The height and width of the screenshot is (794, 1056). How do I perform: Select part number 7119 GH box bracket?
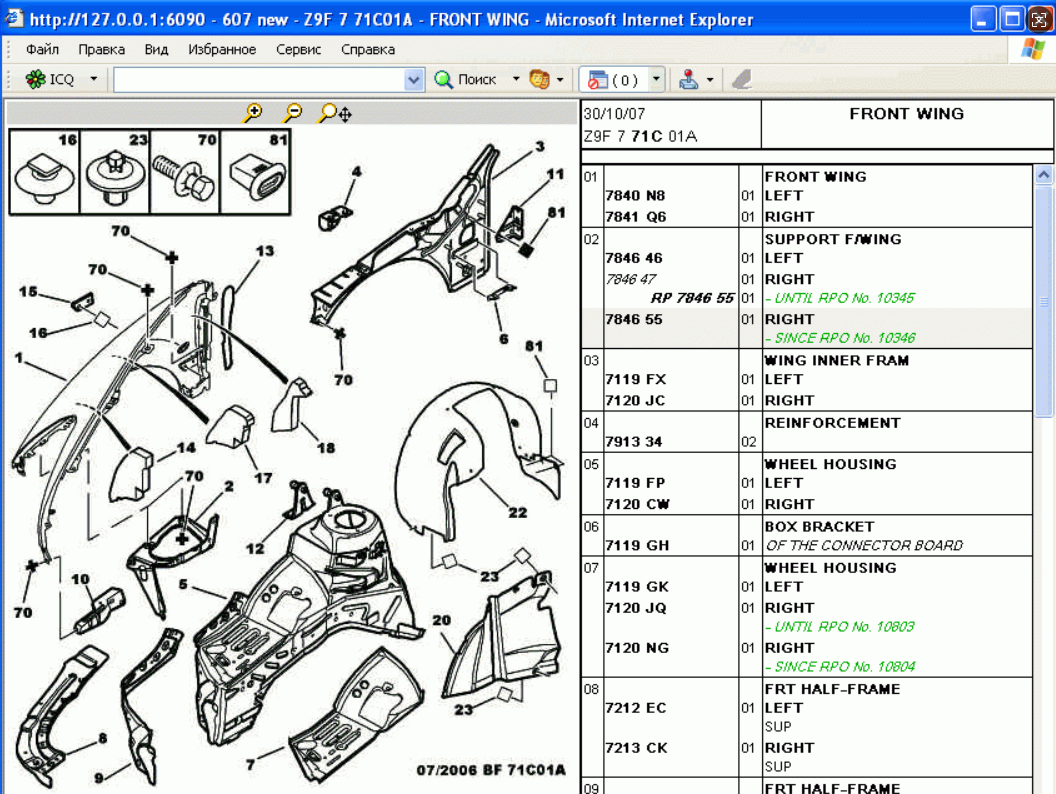point(637,546)
